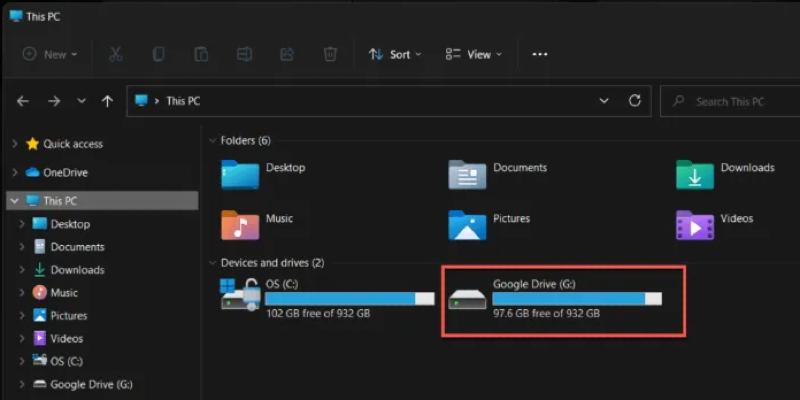The height and width of the screenshot is (400, 800).
Task: Open the See more ellipsis menu
Action: tap(540, 54)
